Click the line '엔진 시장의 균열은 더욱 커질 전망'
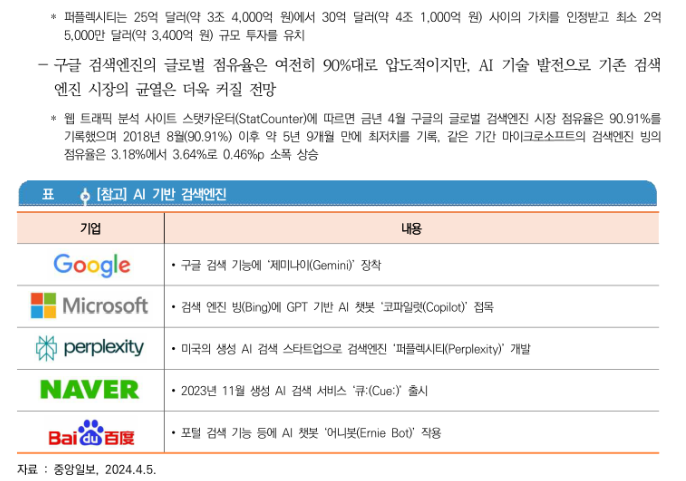Viewport: 686px width, 481px height. coord(165,89)
